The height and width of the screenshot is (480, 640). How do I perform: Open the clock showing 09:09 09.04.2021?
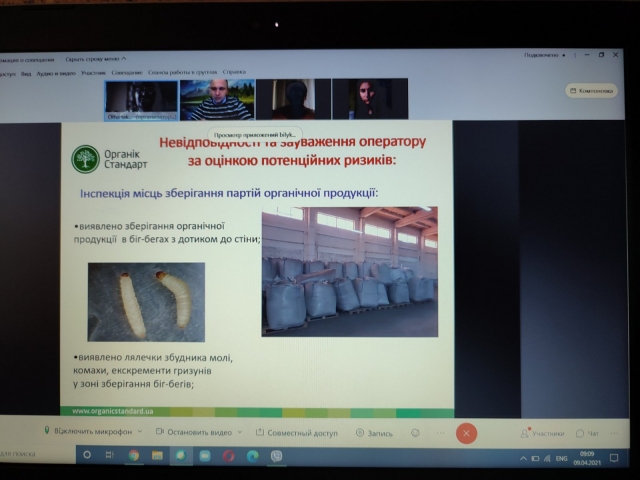pyautogui.click(x=587, y=458)
